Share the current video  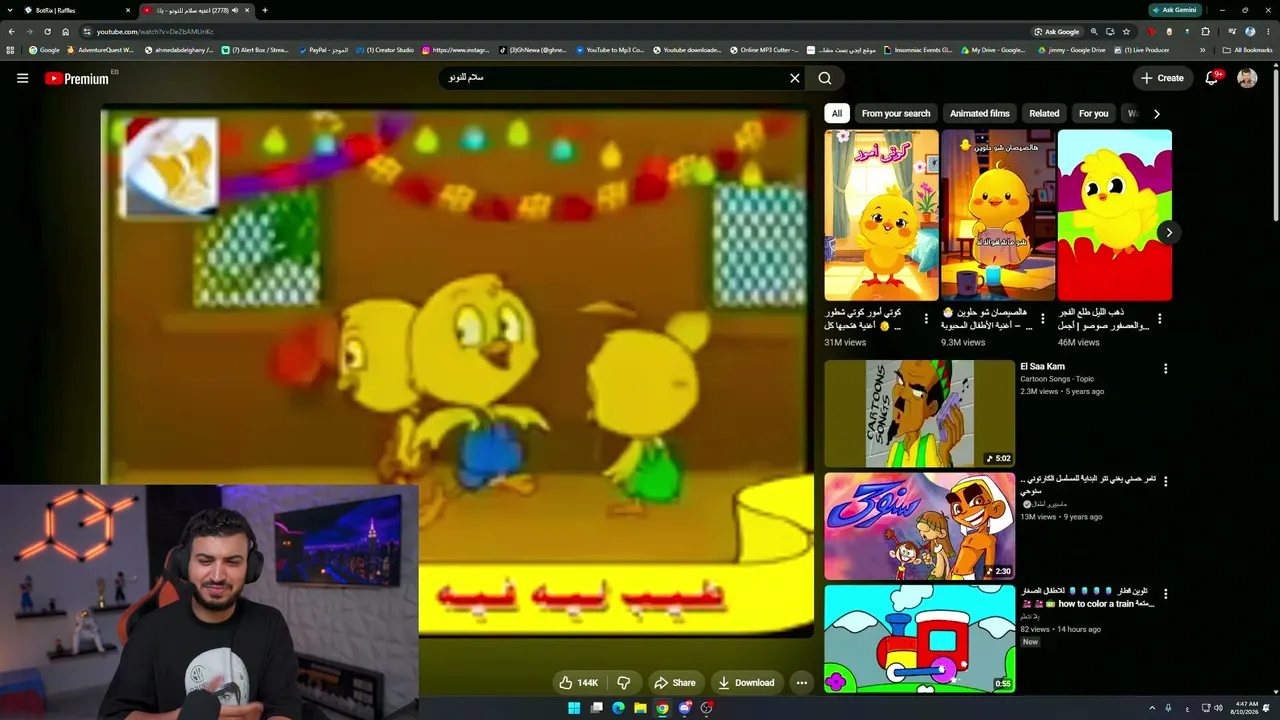click(674, 683)
